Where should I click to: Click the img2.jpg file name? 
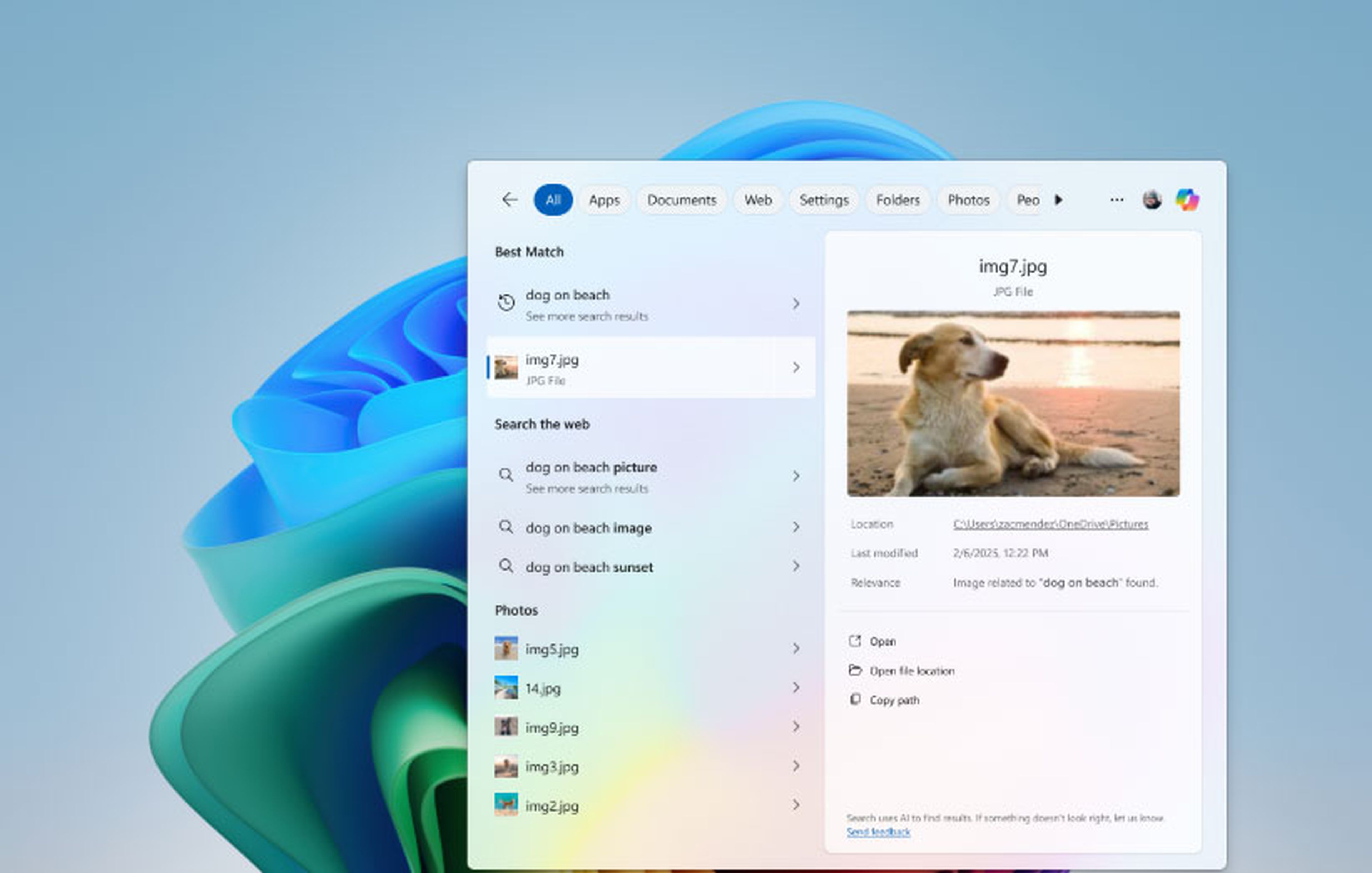(552, 806)
